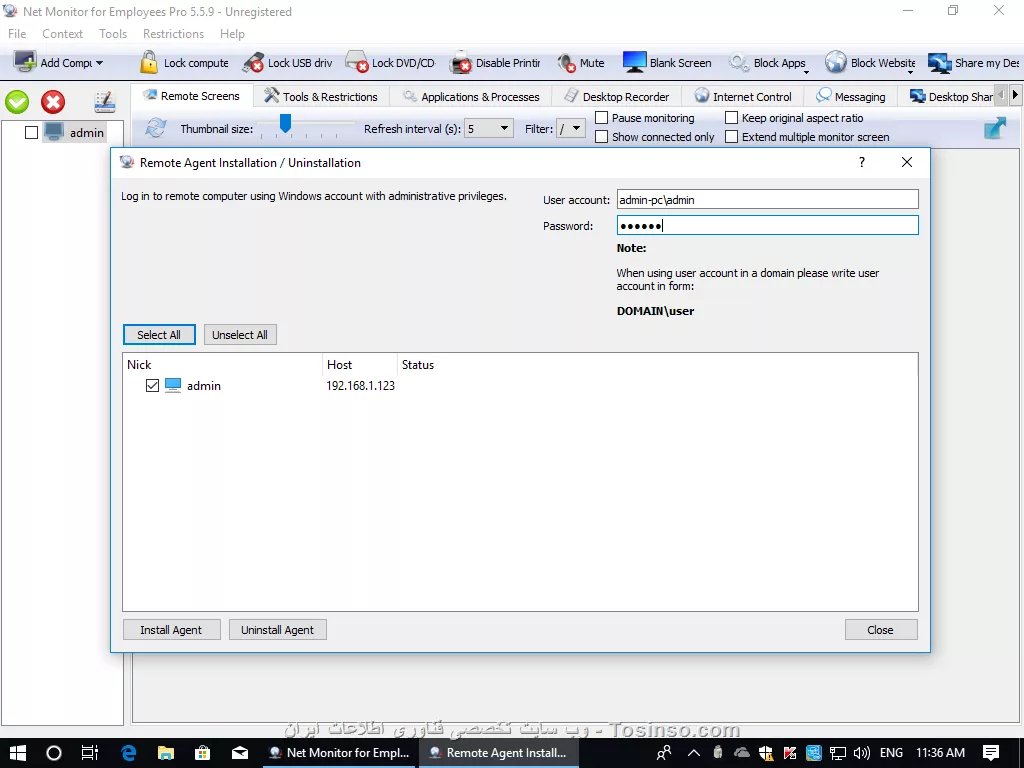Switch to Internet Control tab
The width and height of the screenshot is (1024, 768).
(x=743, y=96)
